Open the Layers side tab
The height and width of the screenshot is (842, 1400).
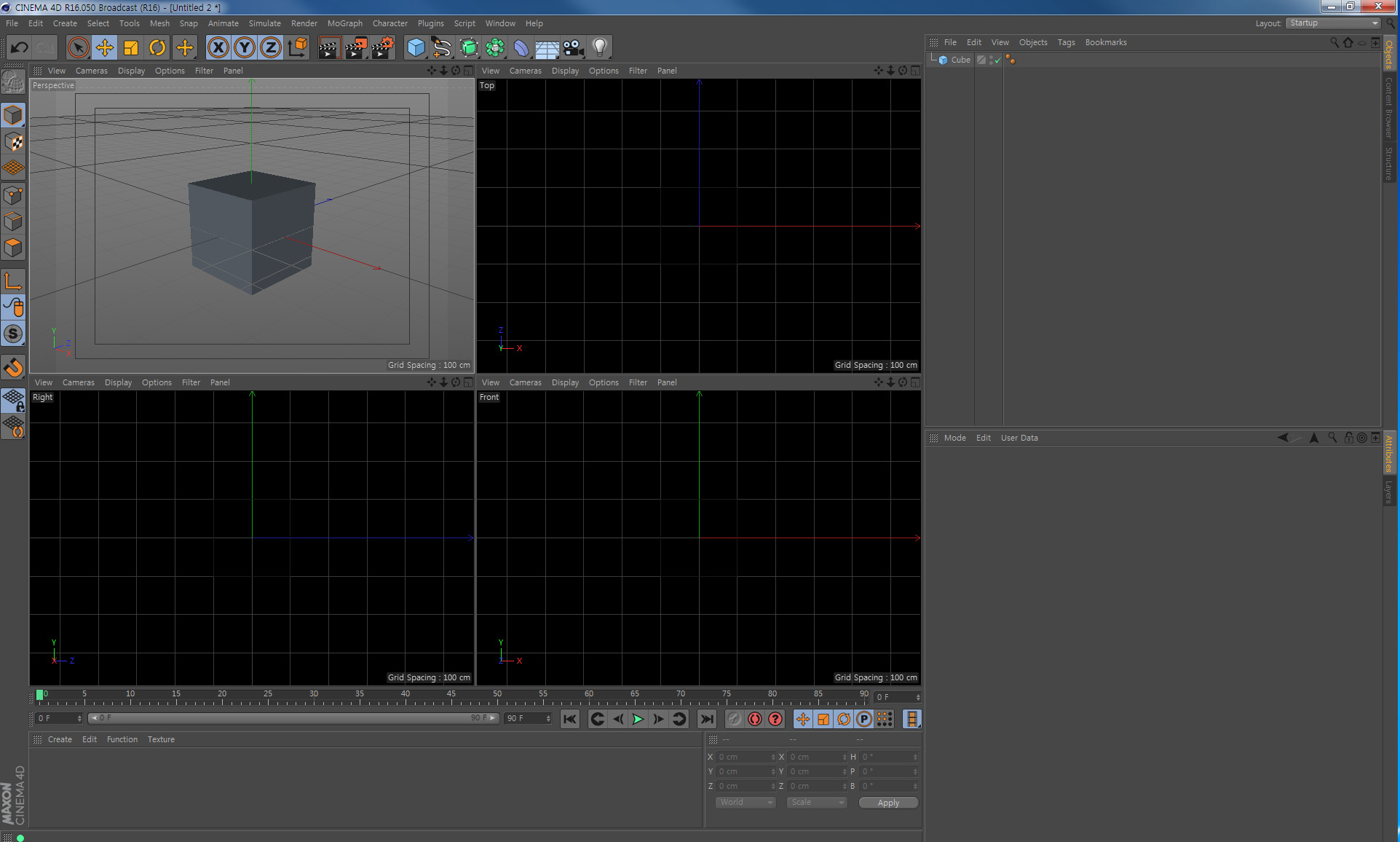coord(1389,492)
